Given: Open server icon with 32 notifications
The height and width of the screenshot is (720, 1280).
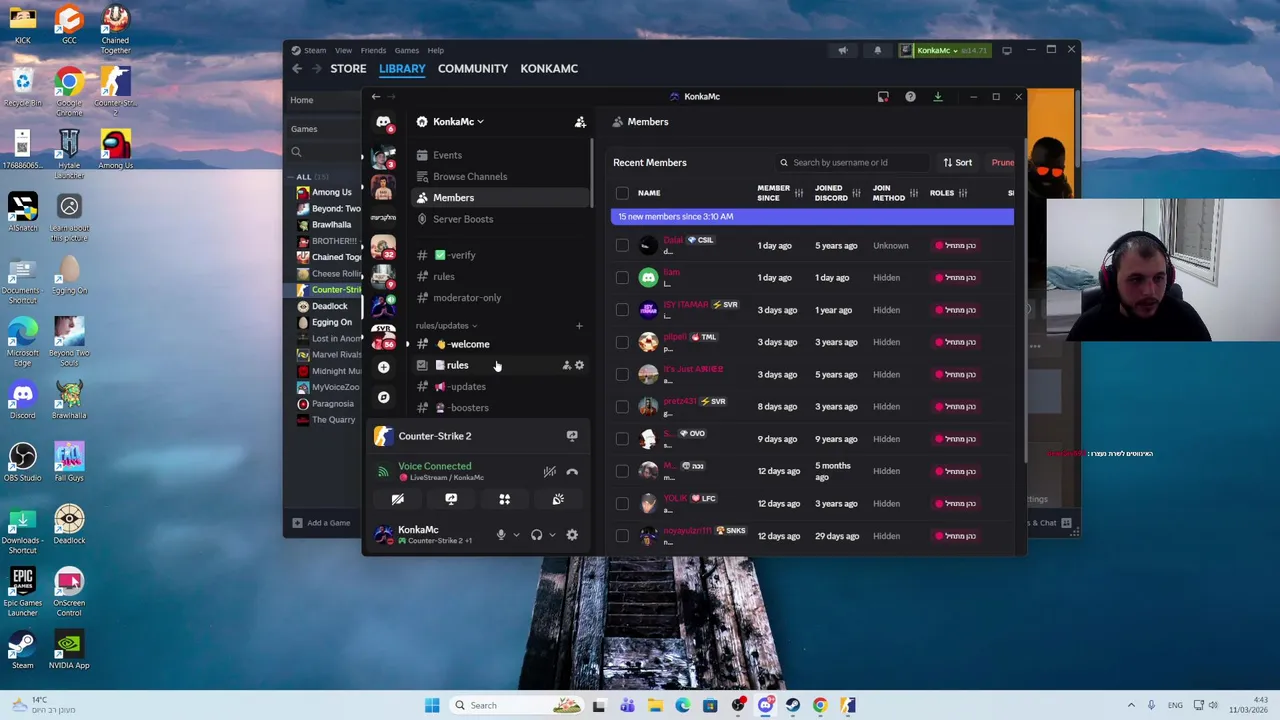Looking at the screenshot, I should [383, 246].
